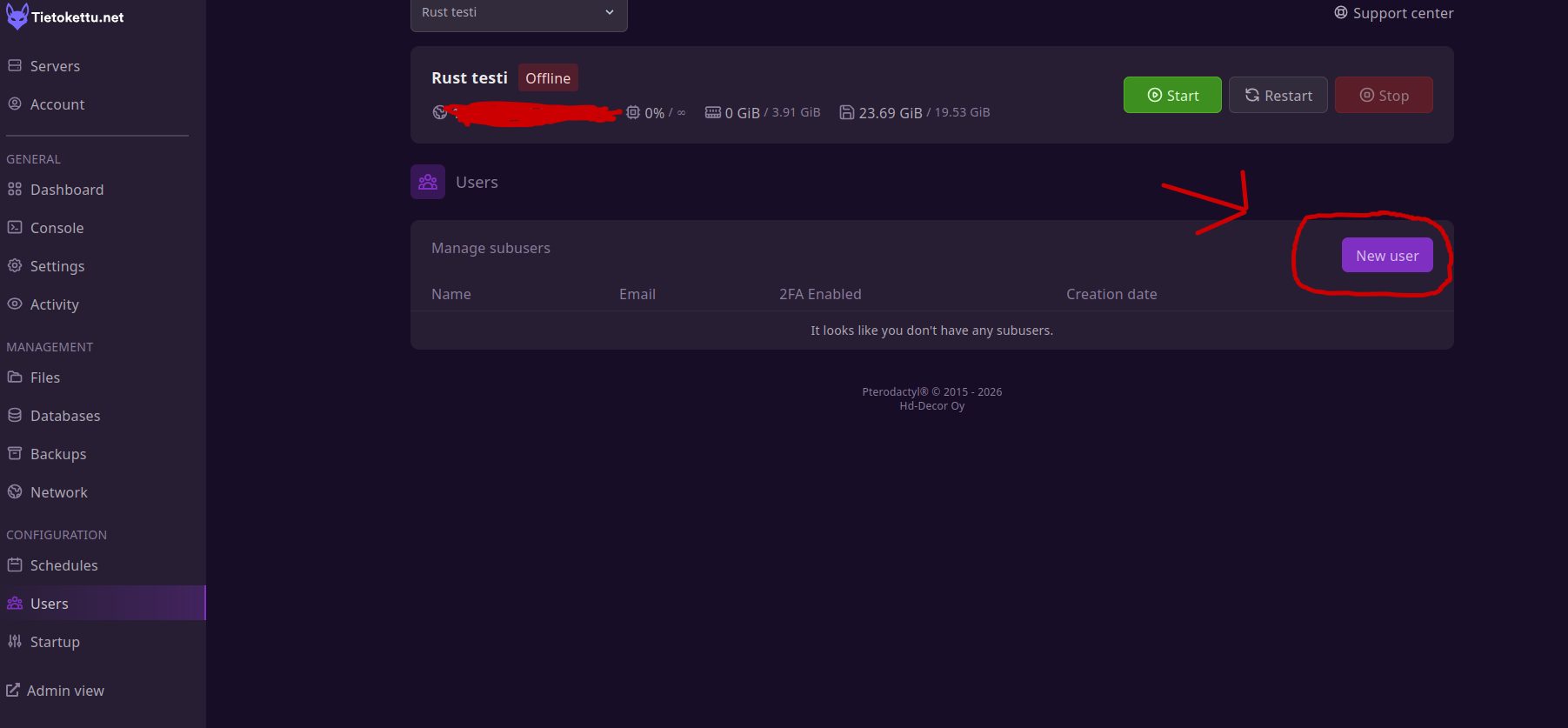Click the Network globe icon in sidebar
This screenshot has width=1568, height=728.
(15, 492)
